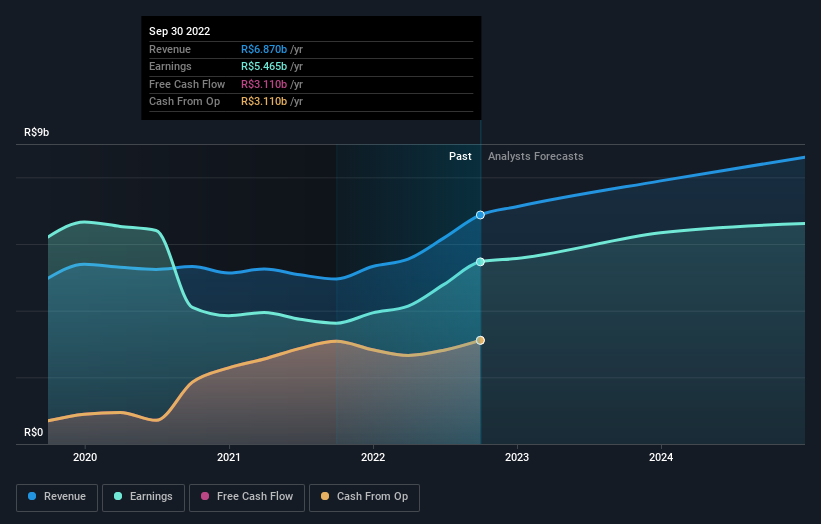The image size is (821, 524).
Task: Click the teal Earnings data point marker
Action: click(x=480, y=262)
